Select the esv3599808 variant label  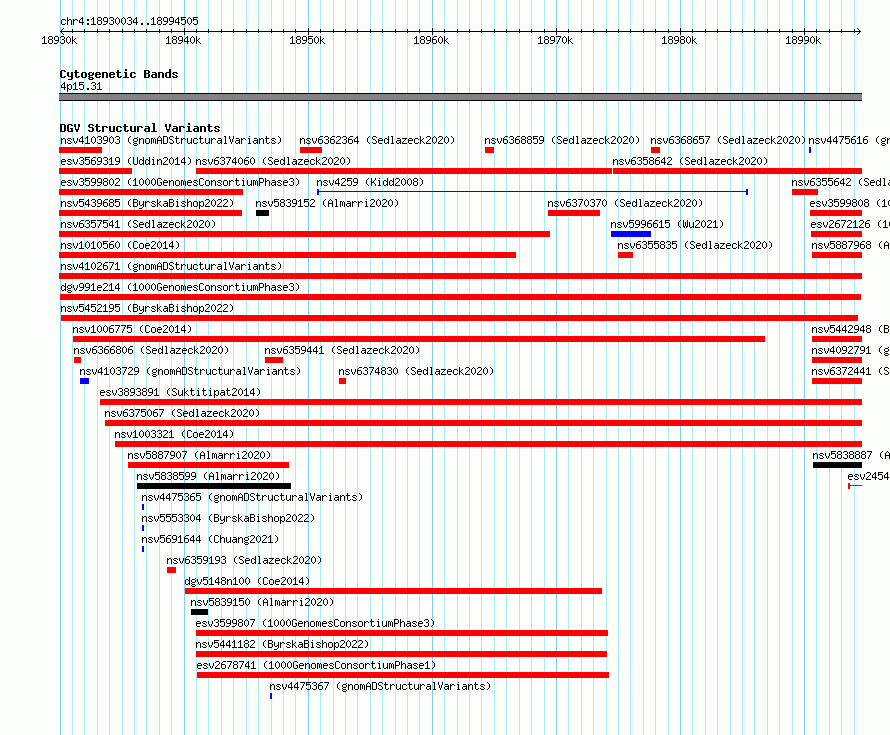[850, 203]
